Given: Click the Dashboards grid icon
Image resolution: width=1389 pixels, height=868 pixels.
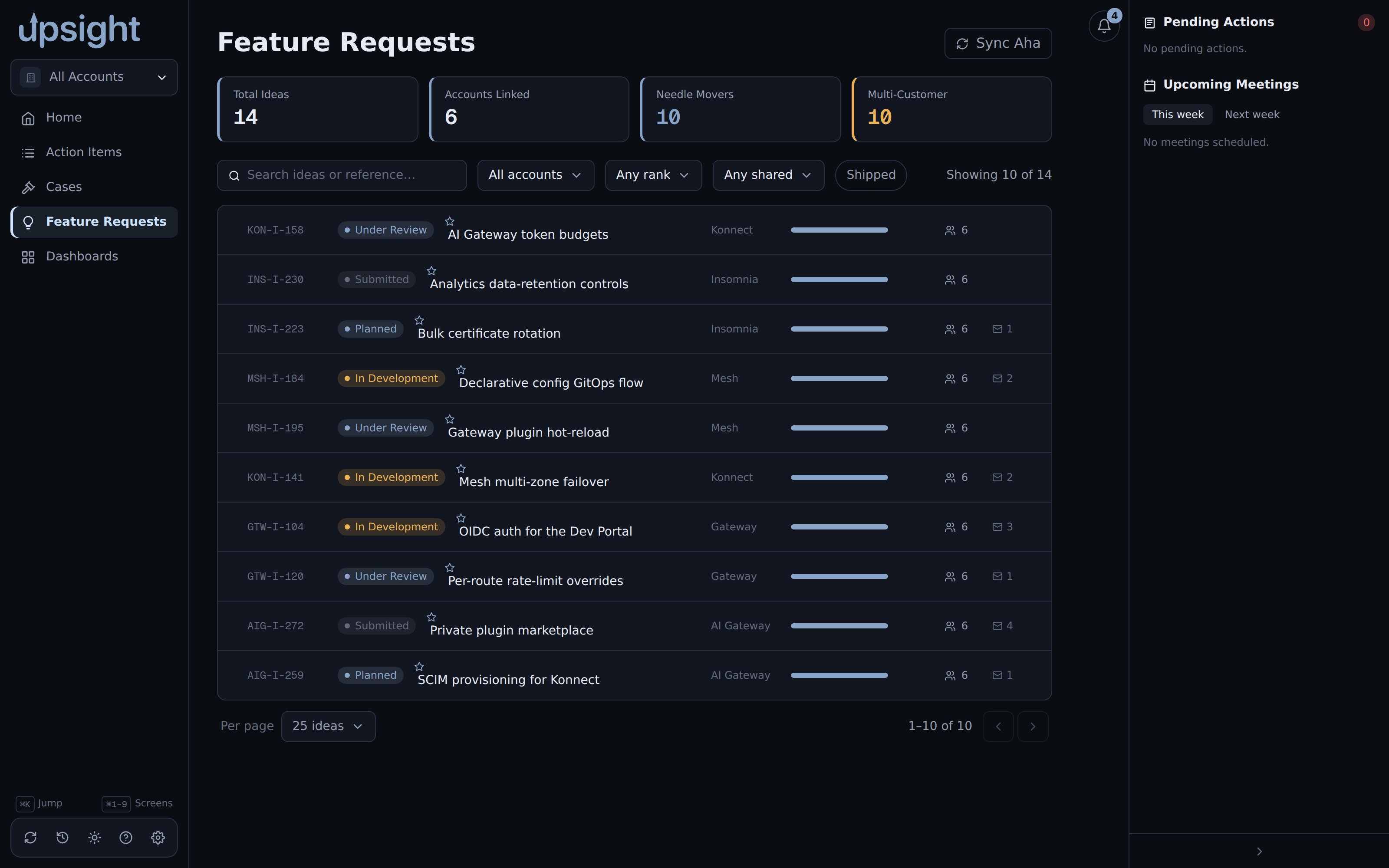Looking at the screenshot, I should point(28,257).
